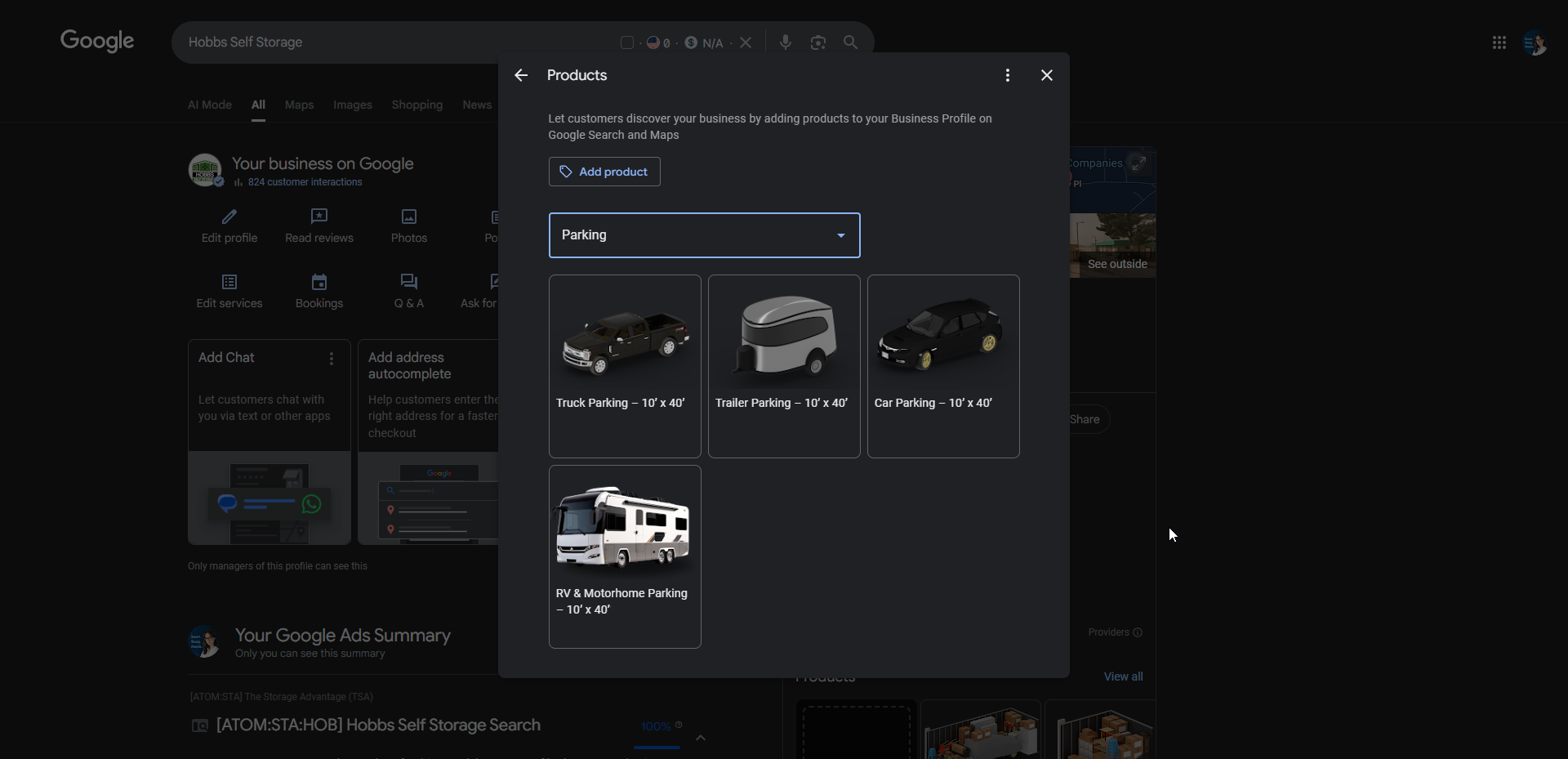Click the Add product button
Viewport: 1568px width, 759px height.
[x=604, y=172]
